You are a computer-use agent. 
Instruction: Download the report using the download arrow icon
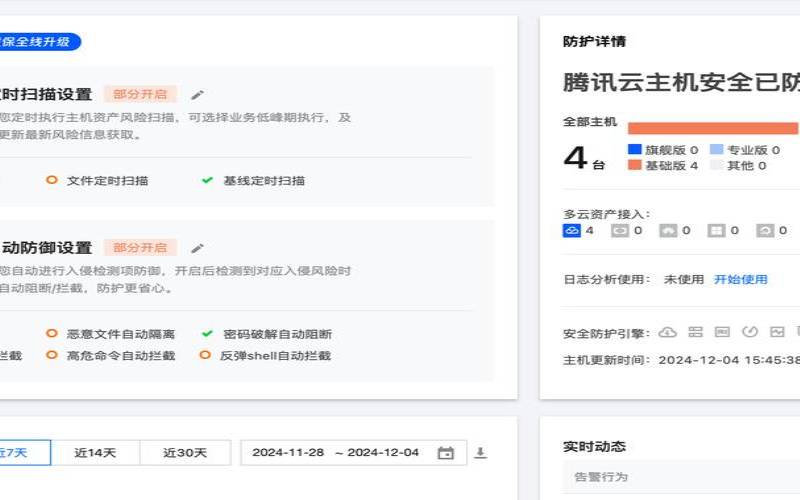tap(480, 453)
